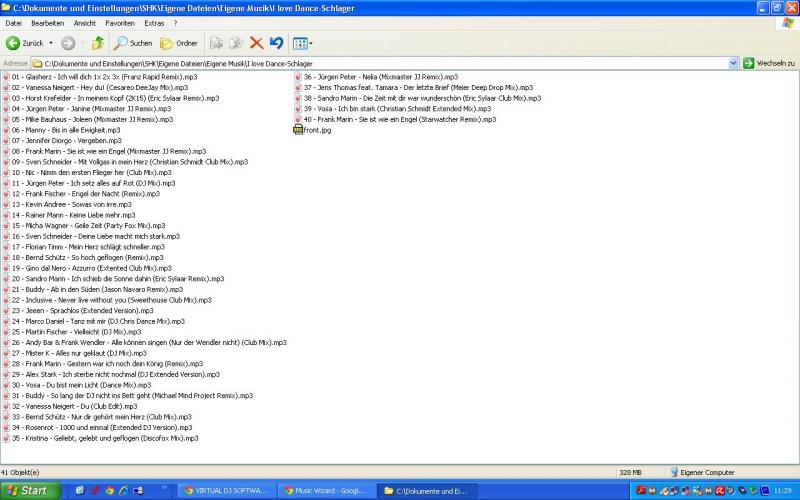Viewport: 800px width, 500px height.
Task: Click the red Delete X icon
Action: click(256, 43)
